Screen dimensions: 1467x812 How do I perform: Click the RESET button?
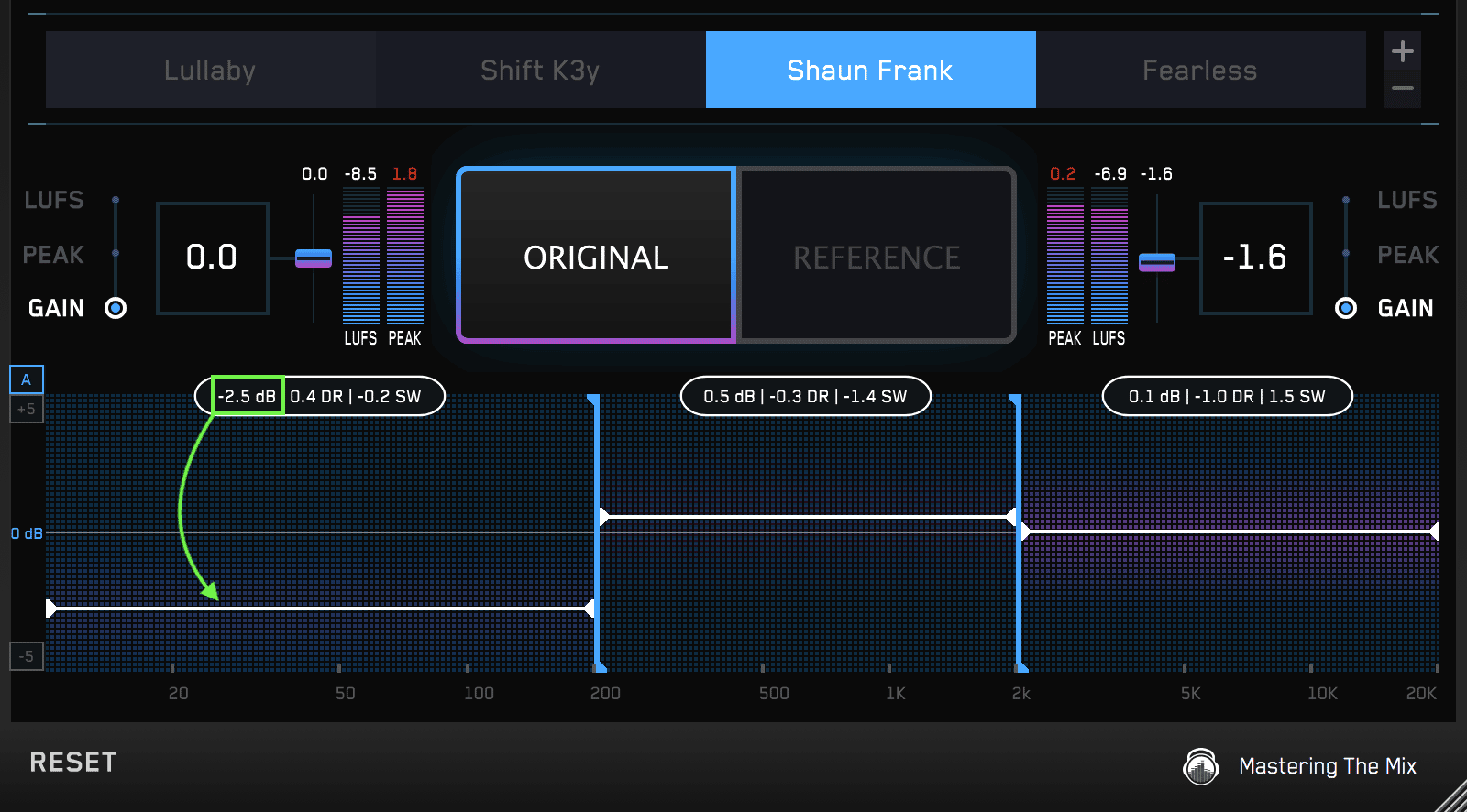[x=73, y=763]
